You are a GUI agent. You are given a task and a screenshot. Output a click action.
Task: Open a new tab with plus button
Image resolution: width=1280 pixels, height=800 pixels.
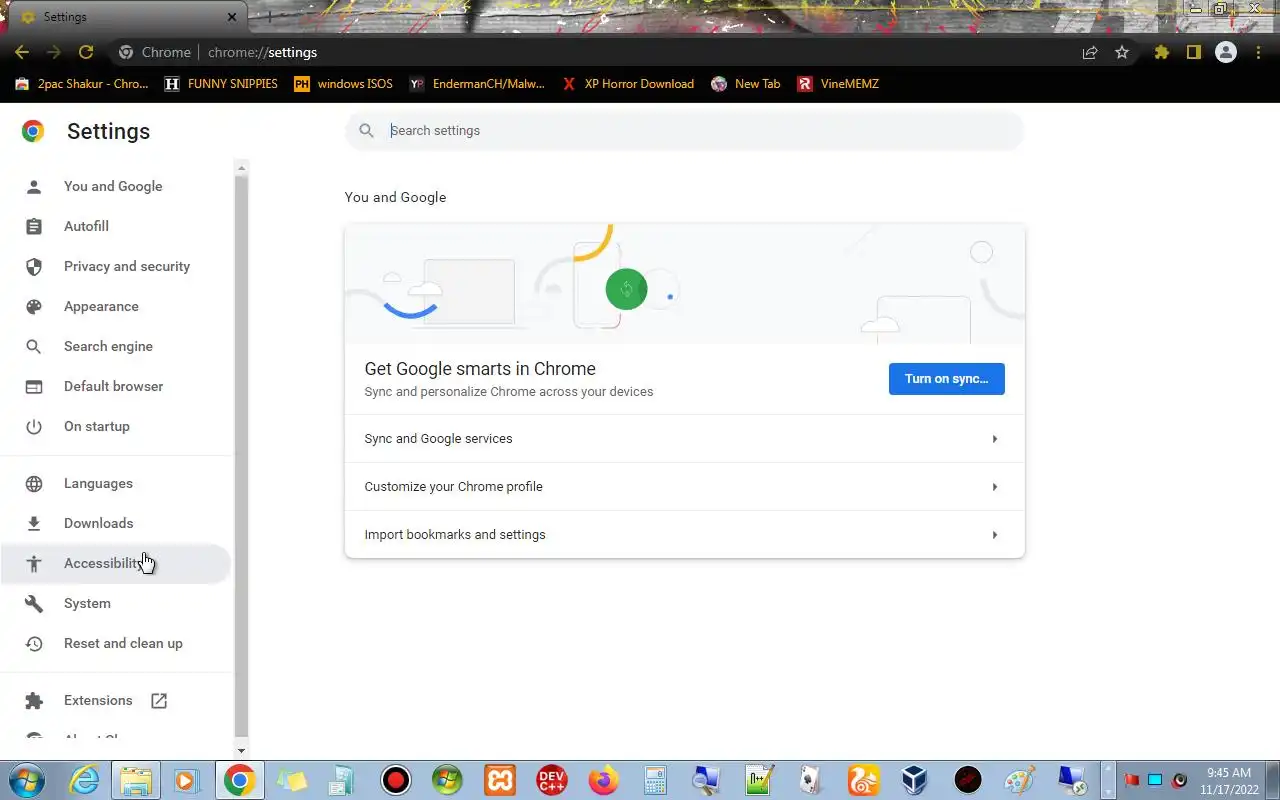268,17
